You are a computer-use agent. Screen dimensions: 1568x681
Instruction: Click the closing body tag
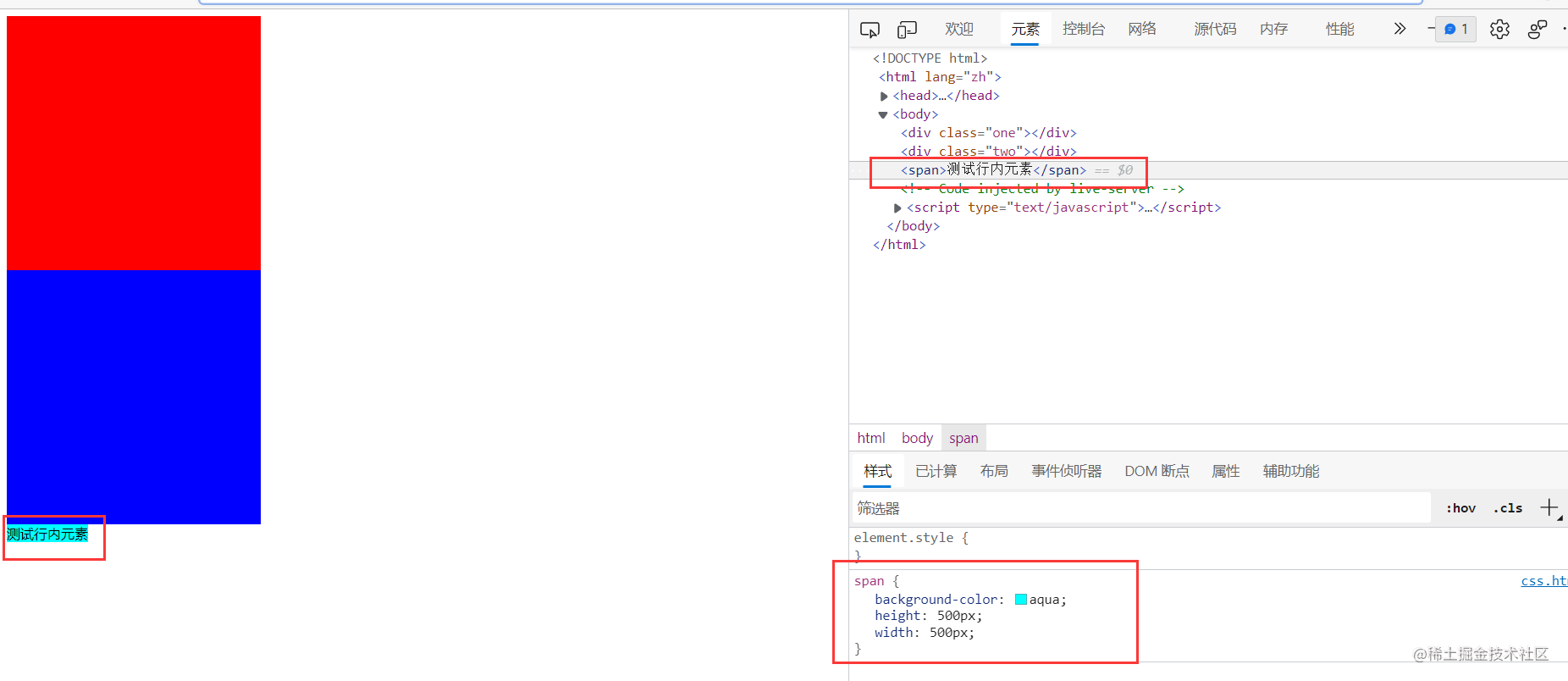(x=913, y=226)
